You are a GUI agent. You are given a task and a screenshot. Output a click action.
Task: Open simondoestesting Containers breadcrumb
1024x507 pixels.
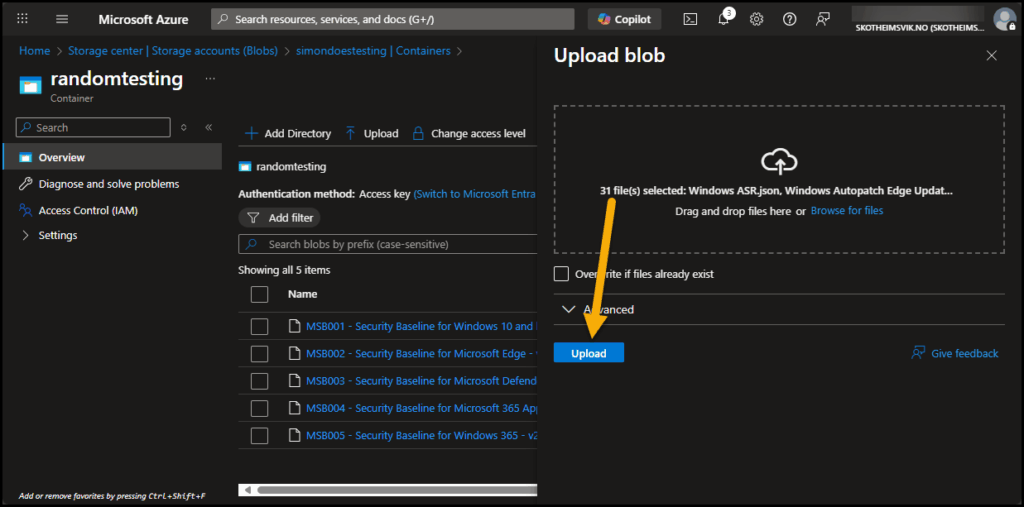tap(373, 50)
